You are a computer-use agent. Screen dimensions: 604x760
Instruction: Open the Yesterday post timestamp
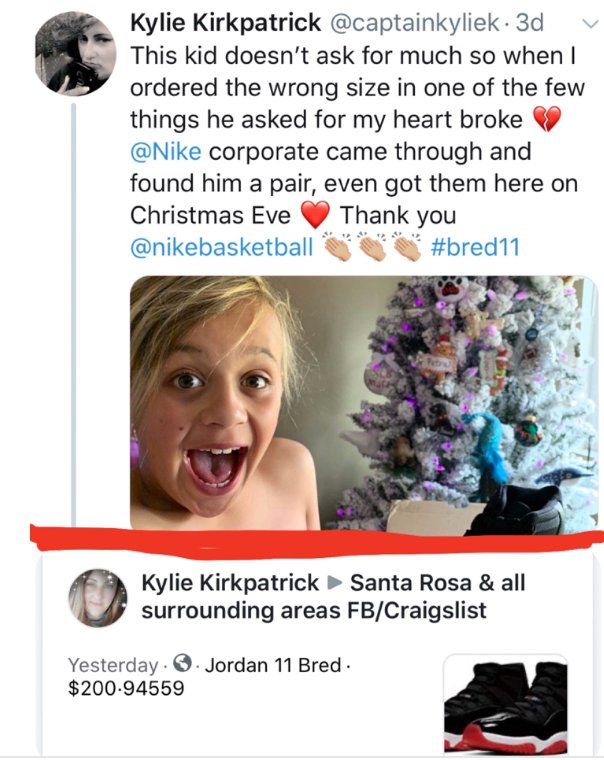tap(113, 665)
